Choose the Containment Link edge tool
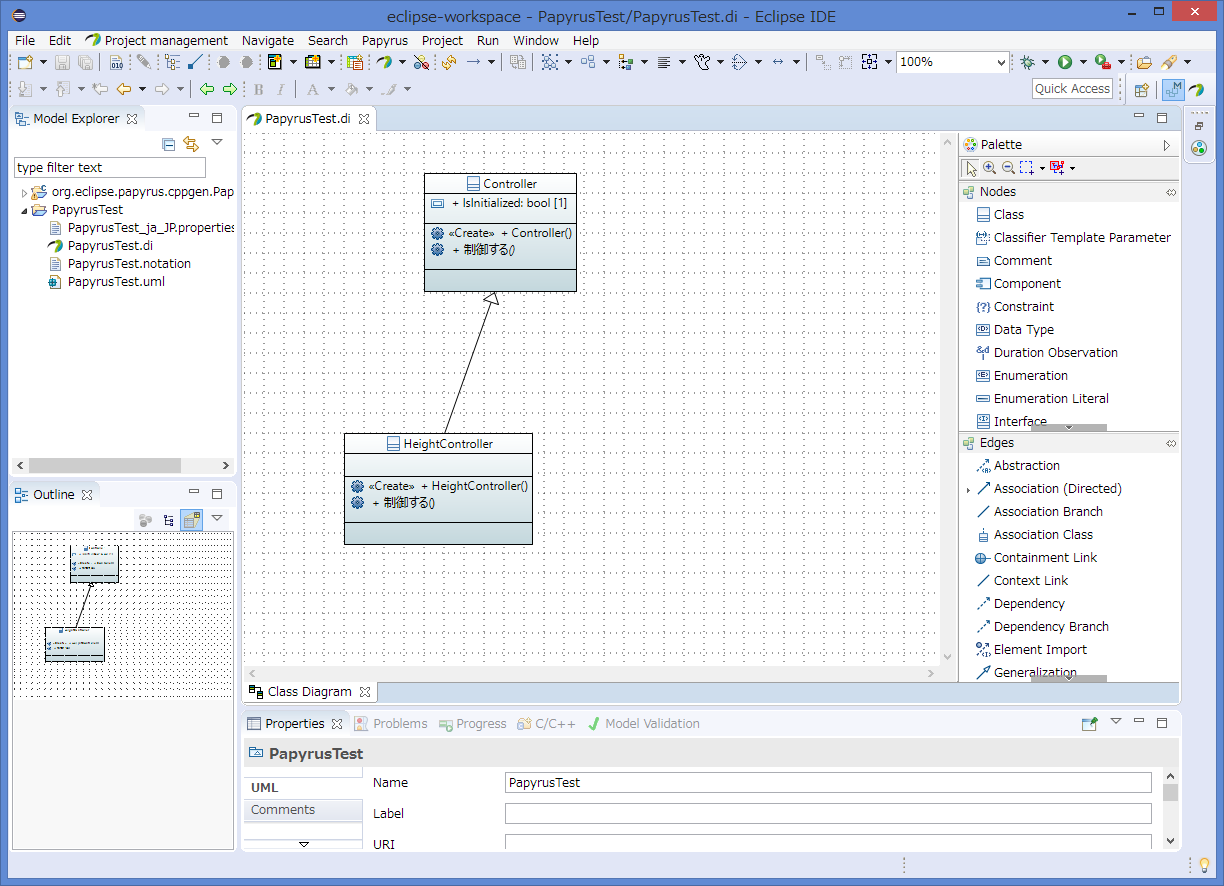1224x886 pixels. [1044, 558]
